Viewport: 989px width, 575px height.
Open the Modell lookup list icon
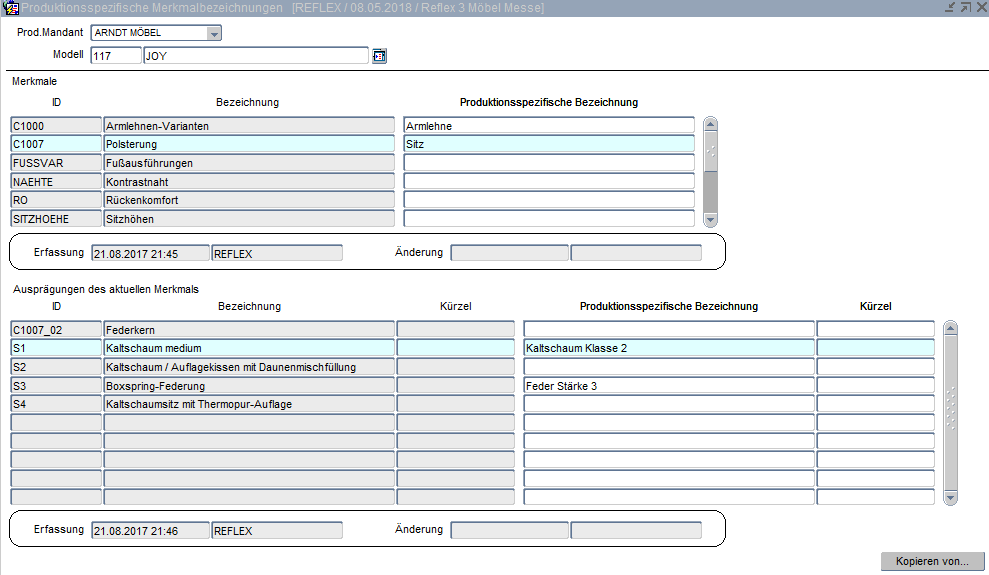pos(379,56)
